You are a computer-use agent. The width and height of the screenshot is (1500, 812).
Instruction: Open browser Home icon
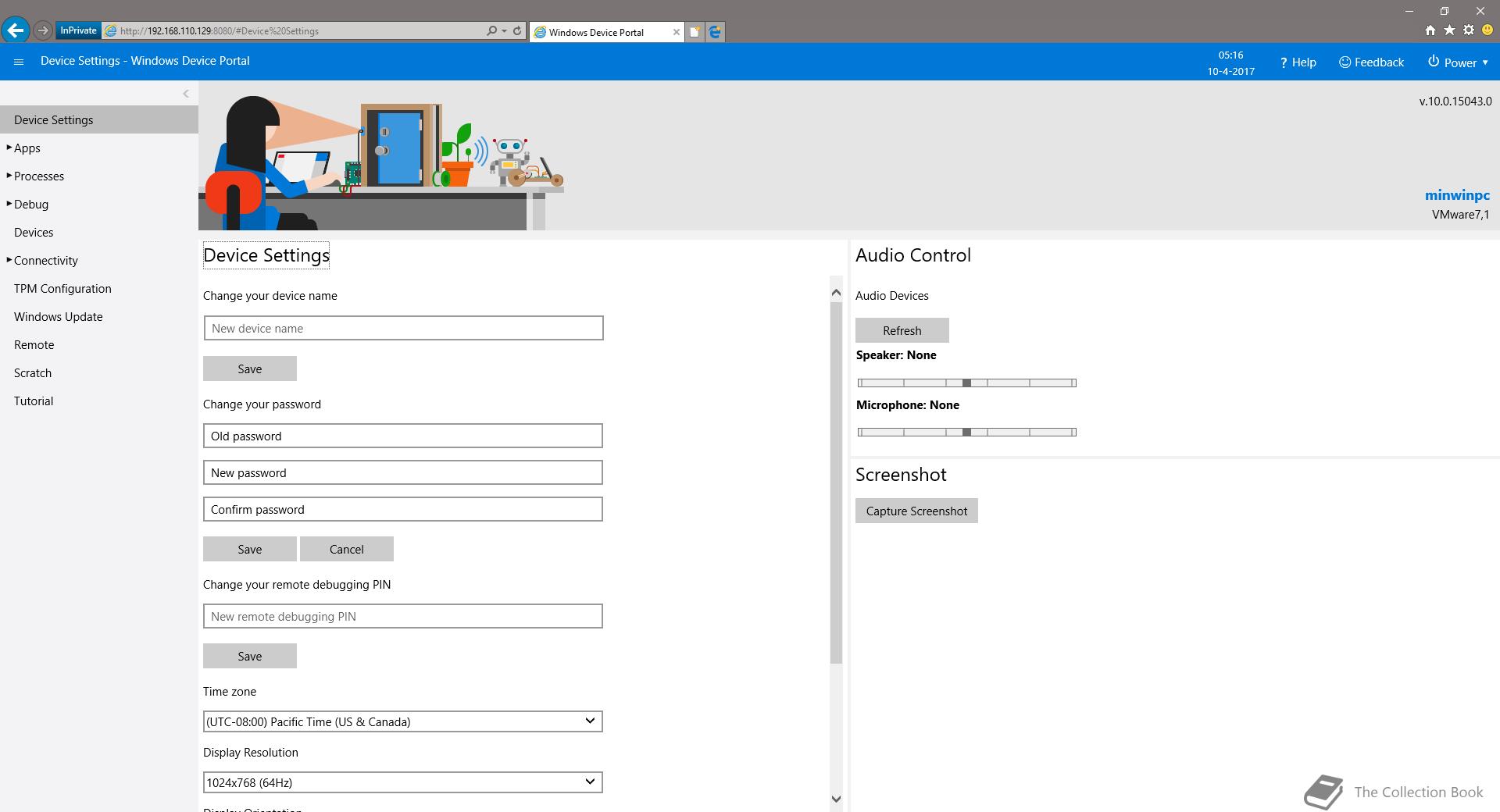pyautogui.click(x=1430, y=30)
